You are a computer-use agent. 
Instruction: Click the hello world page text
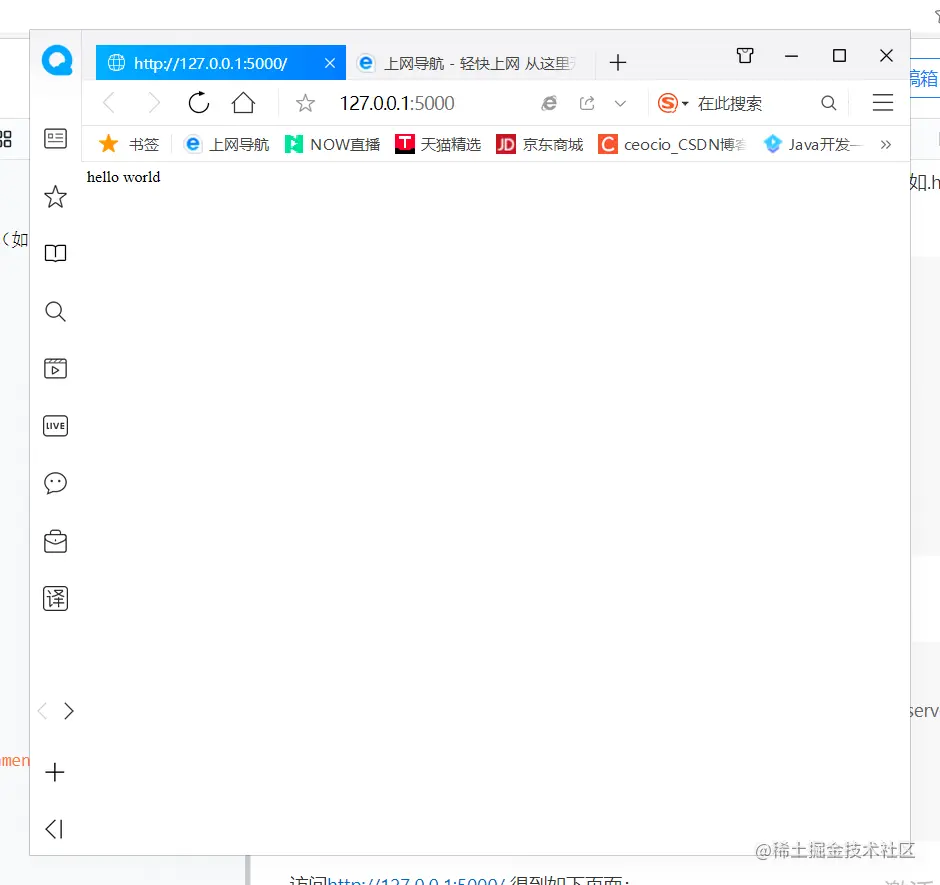pyautogui.click(x=123, y=177)
